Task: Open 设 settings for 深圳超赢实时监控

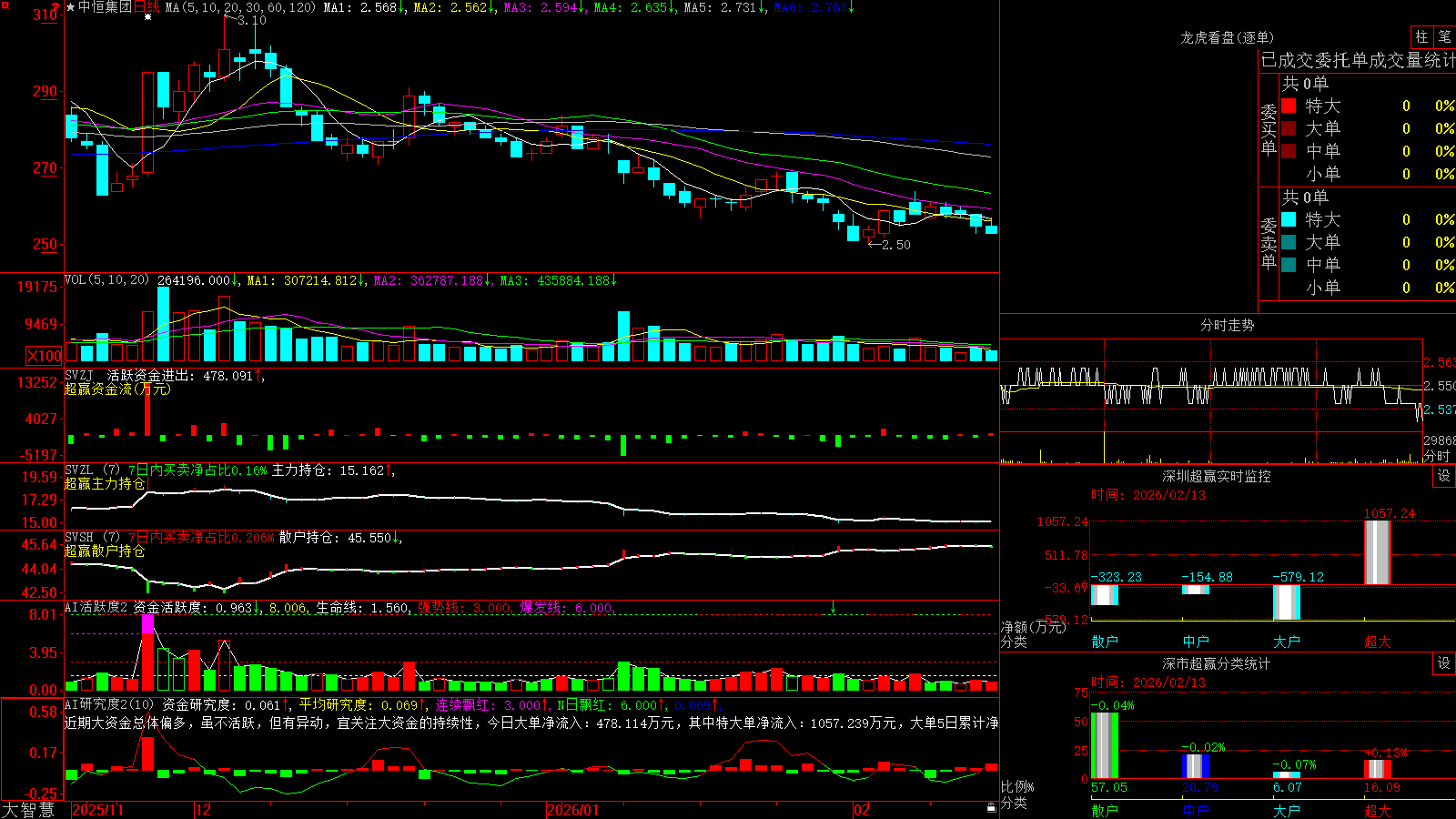Action: point(1444,476)
